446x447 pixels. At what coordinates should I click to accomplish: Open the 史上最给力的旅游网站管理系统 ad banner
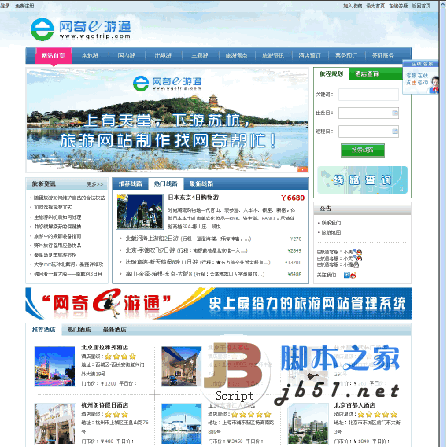point(219,303)
